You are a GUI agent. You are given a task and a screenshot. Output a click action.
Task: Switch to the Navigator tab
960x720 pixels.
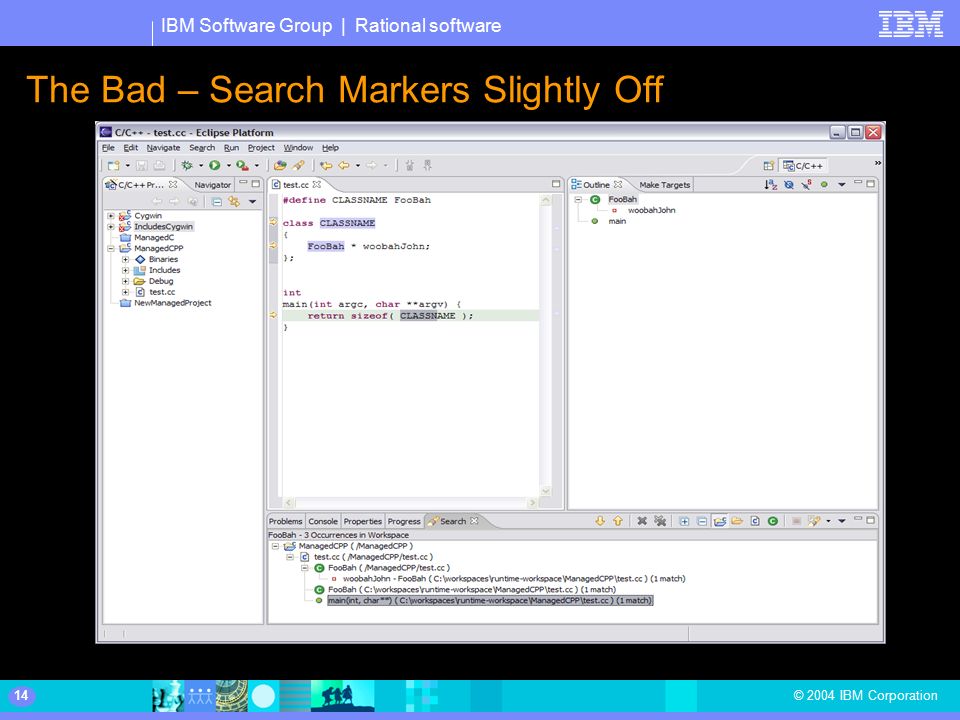(x=212, y=185)
